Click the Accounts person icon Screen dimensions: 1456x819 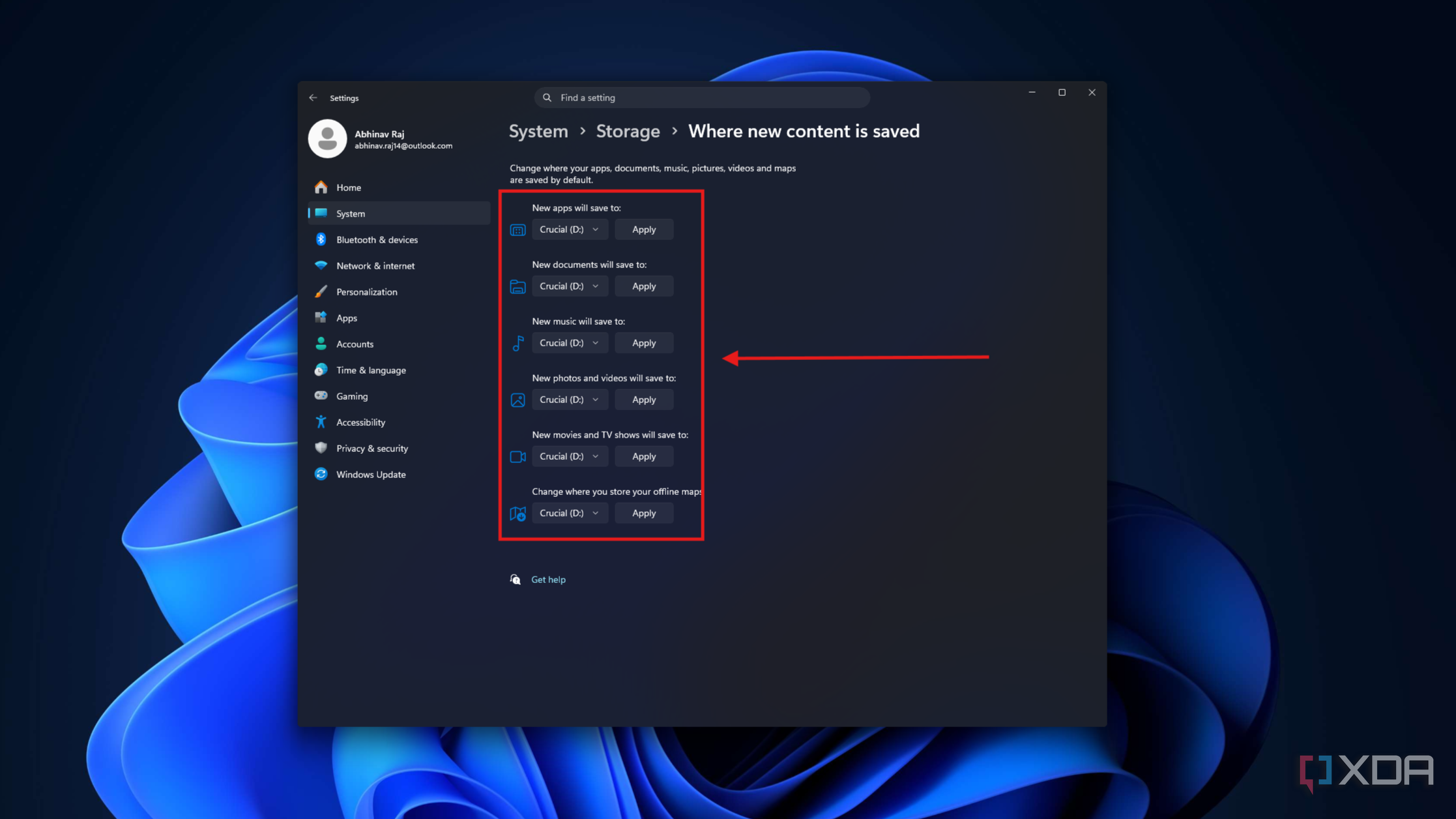[321, 344]
